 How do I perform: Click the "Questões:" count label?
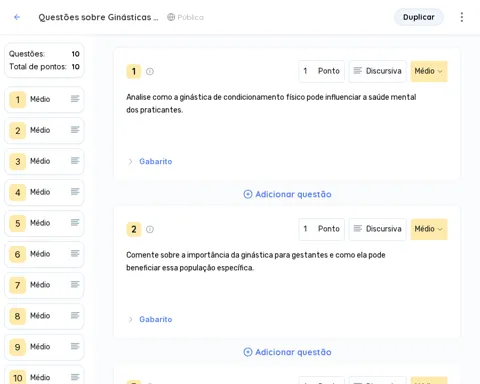point(27,54)
